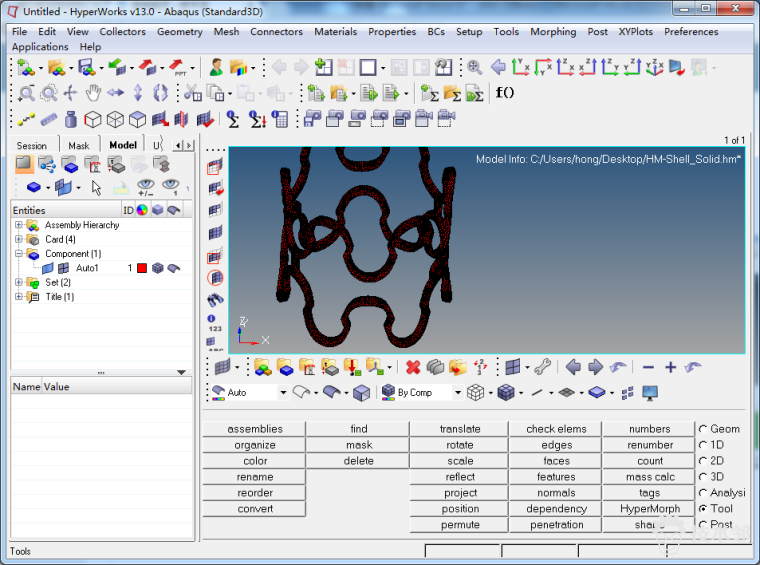The image size is (760, 565).
Task: Click the mass weight icon
Action: (69, 119)
